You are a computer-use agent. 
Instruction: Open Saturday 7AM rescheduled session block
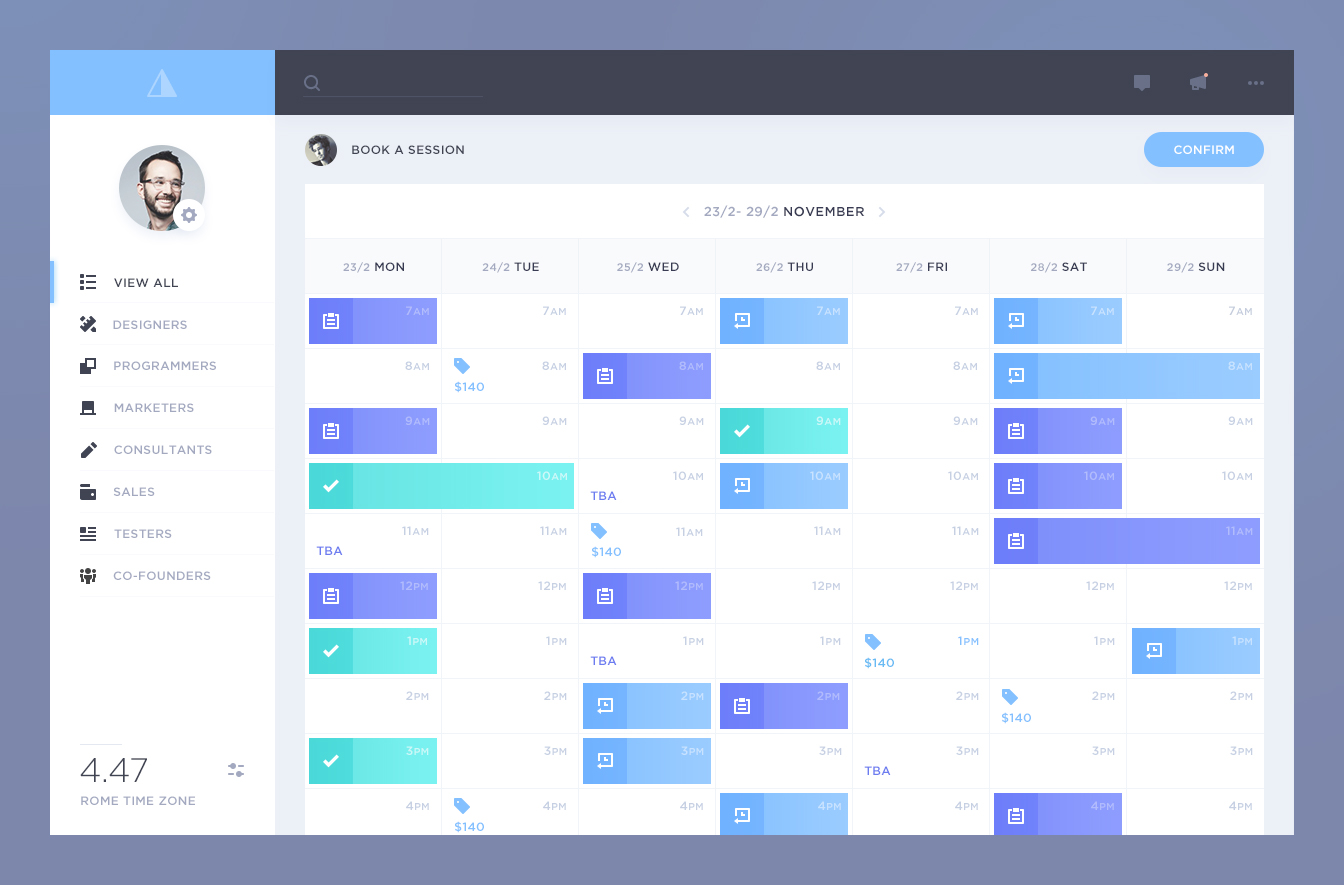pos(1058,321)
